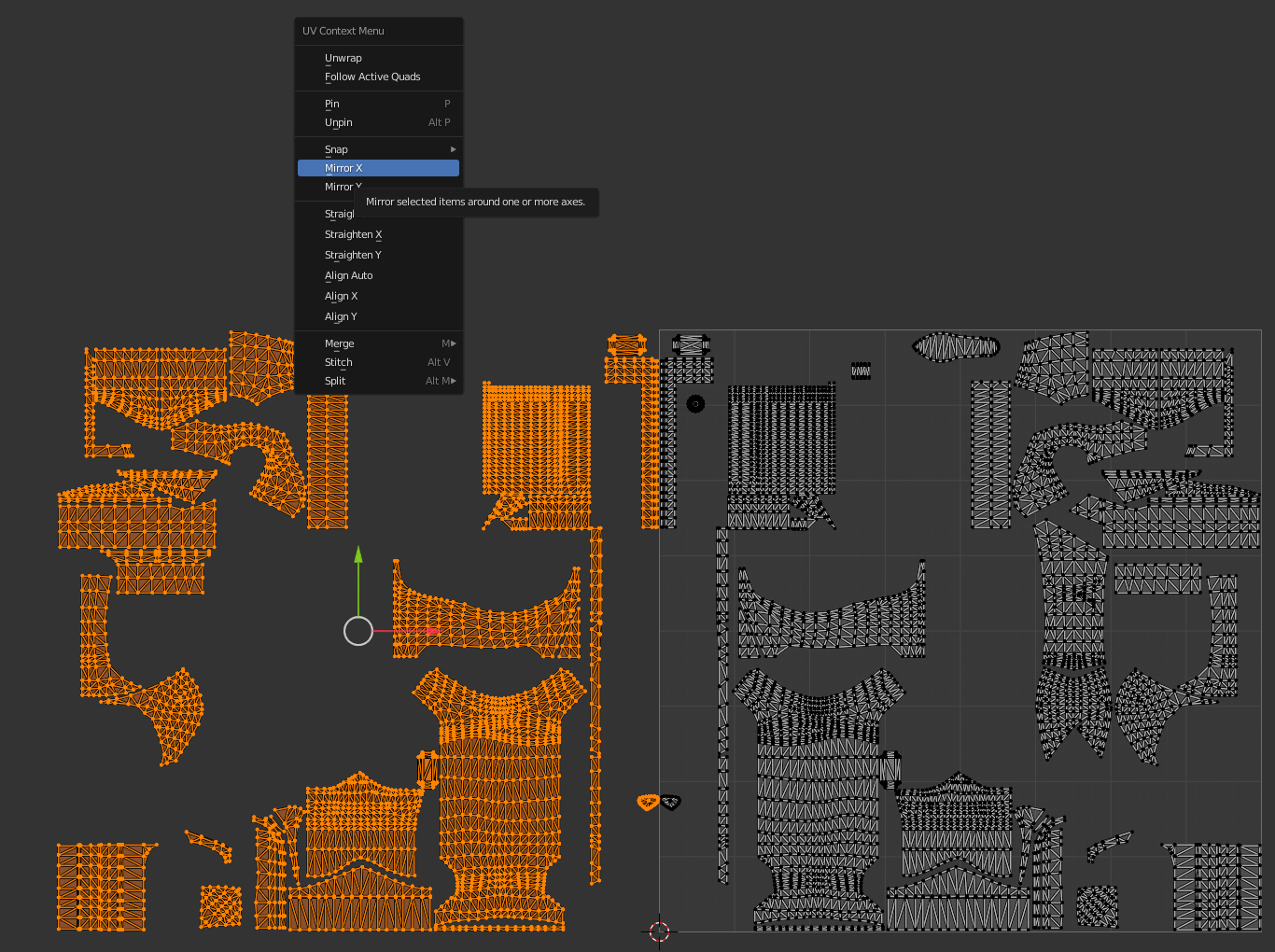The height and width of the screenshot is (952, 1275).
Task: Choose Unwrap in the UV Context Menu
Action: [x=378, y=58]
